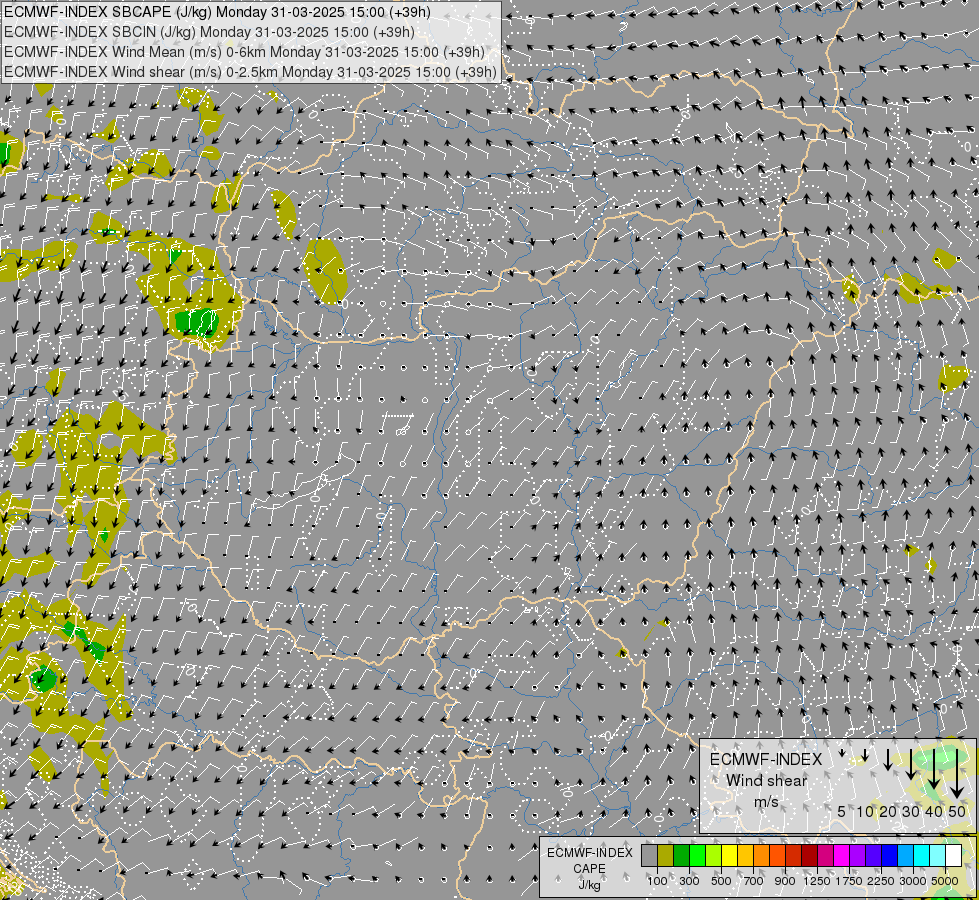
Task: Click the '500' tick label on CAPE scale
Action: click(x=721, y=881)
